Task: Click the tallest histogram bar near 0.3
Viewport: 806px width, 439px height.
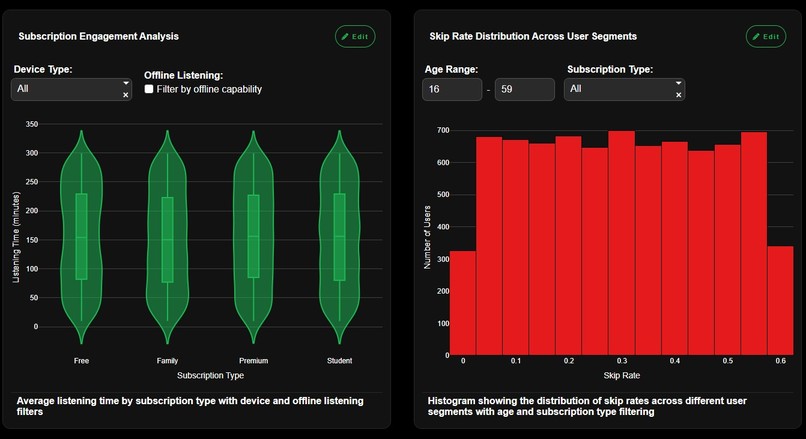Action: click(x=621, y=243)
